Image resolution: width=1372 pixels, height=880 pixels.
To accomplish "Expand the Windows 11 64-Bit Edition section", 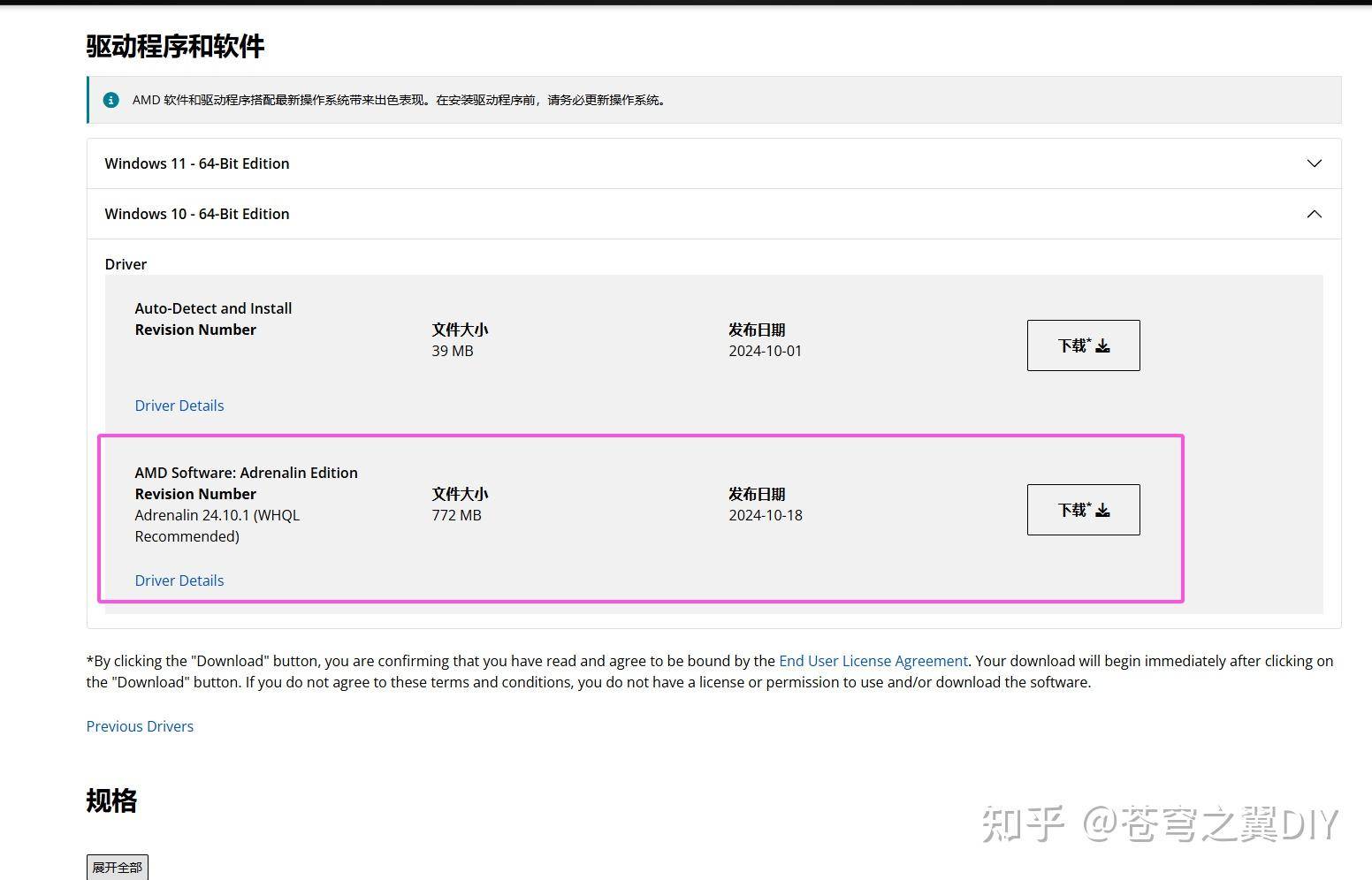I will pos(713,163).
